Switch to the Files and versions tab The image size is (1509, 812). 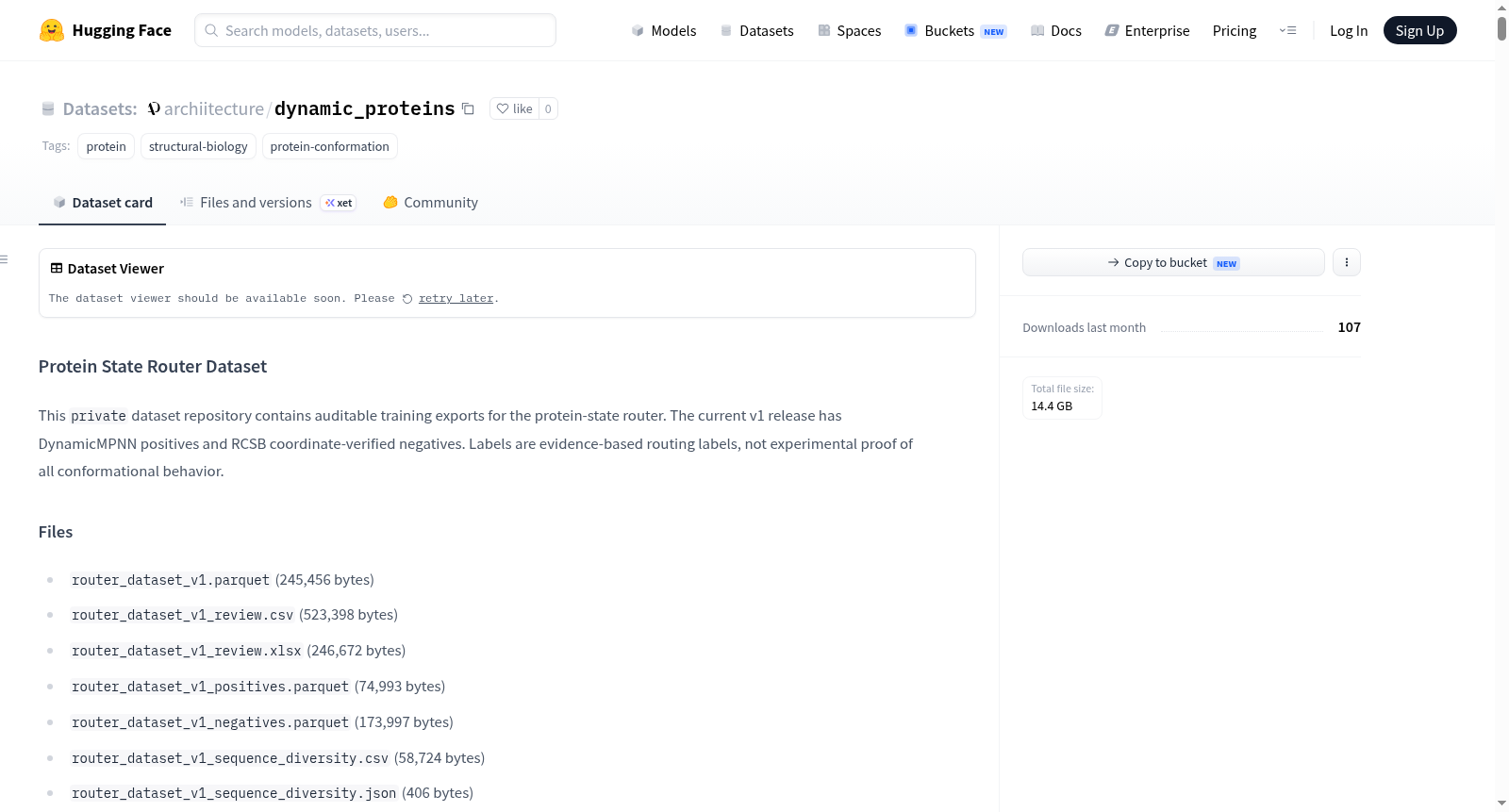[x=268, y=203]
